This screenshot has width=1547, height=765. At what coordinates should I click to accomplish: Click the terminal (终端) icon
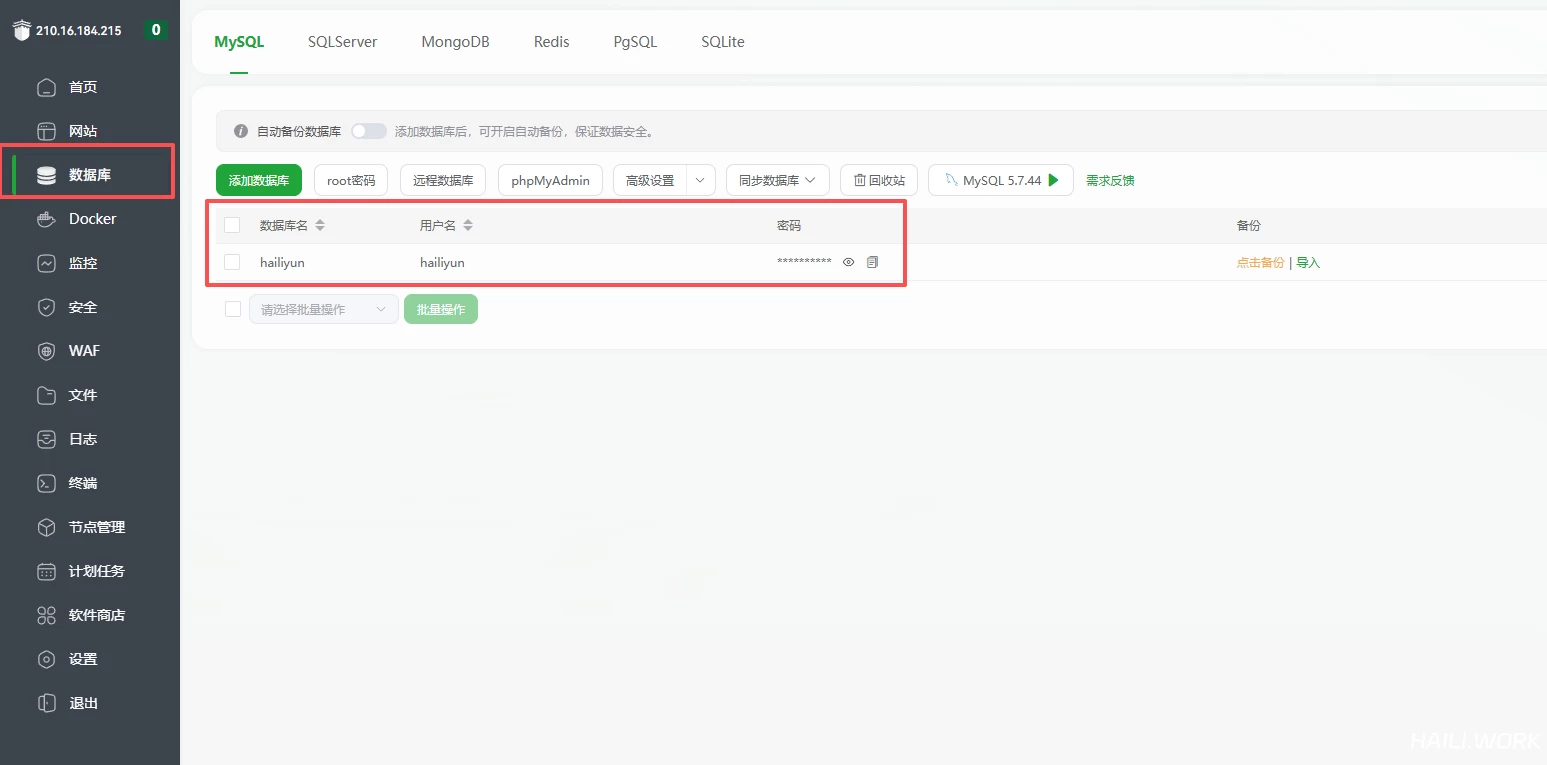coord(46,483)
